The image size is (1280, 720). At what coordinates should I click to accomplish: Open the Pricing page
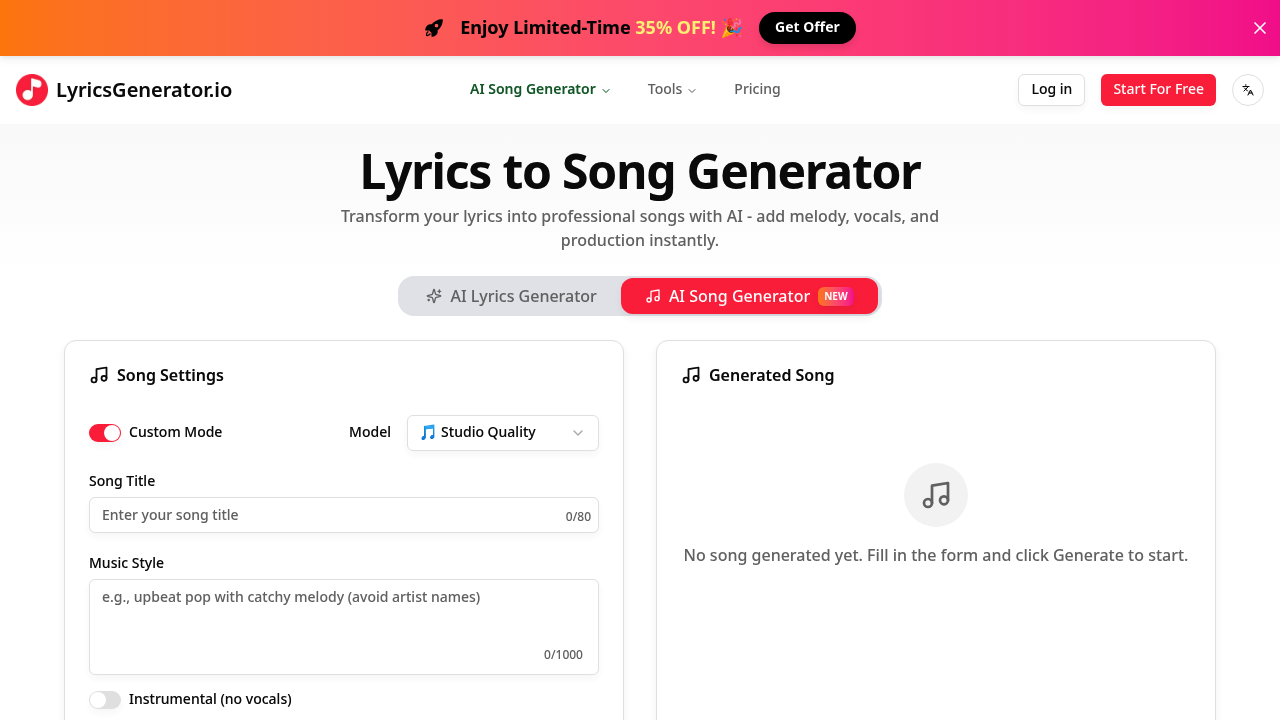tap(757, 89)
